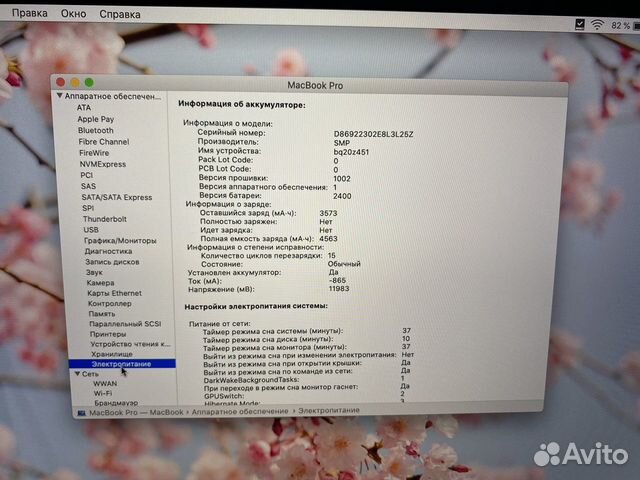Screen dimensions: 640x480
Task: Open the Справка menu
Action: click(120, 14)
